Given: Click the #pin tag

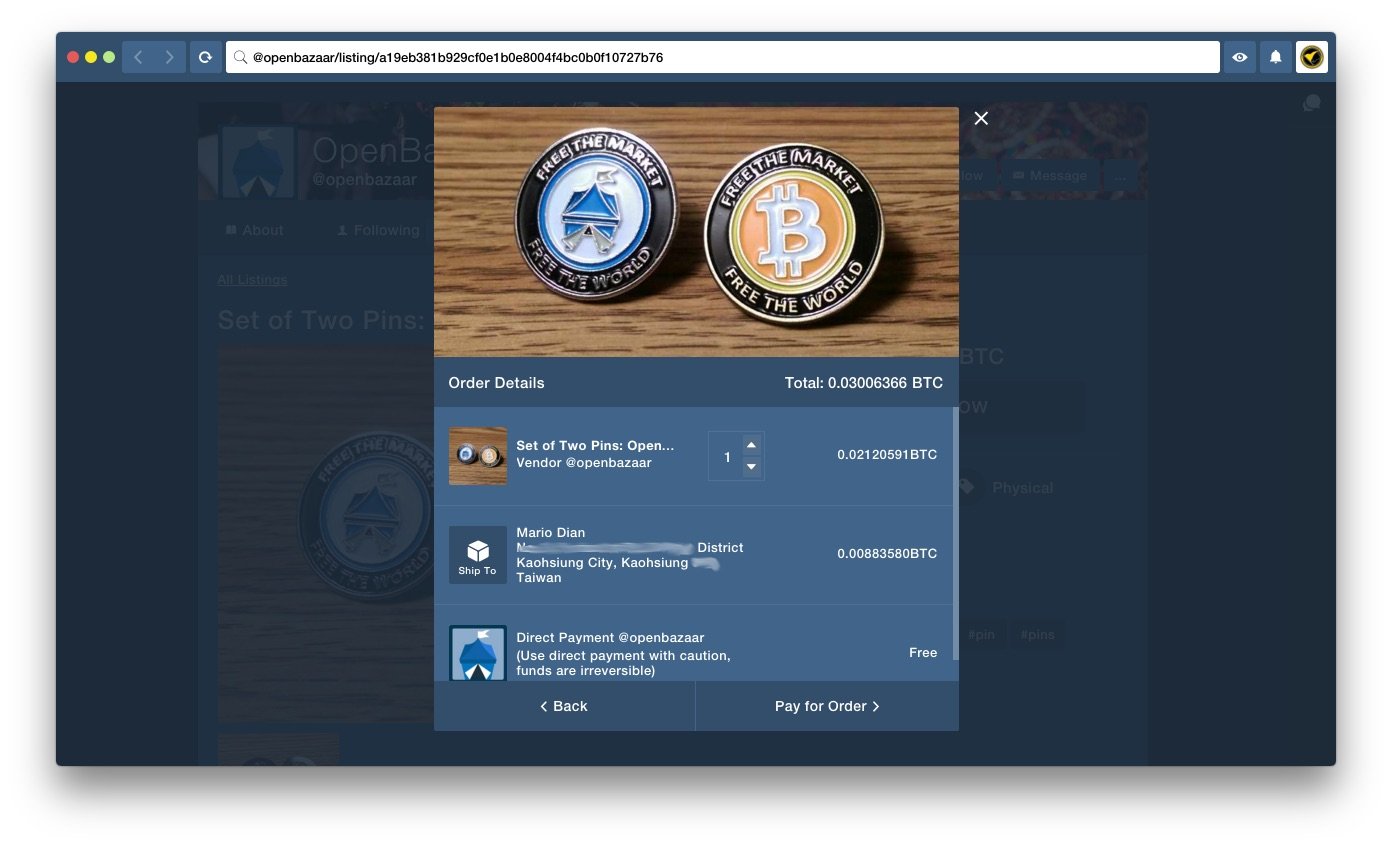Looking at the screenshot, I should 983,635.
